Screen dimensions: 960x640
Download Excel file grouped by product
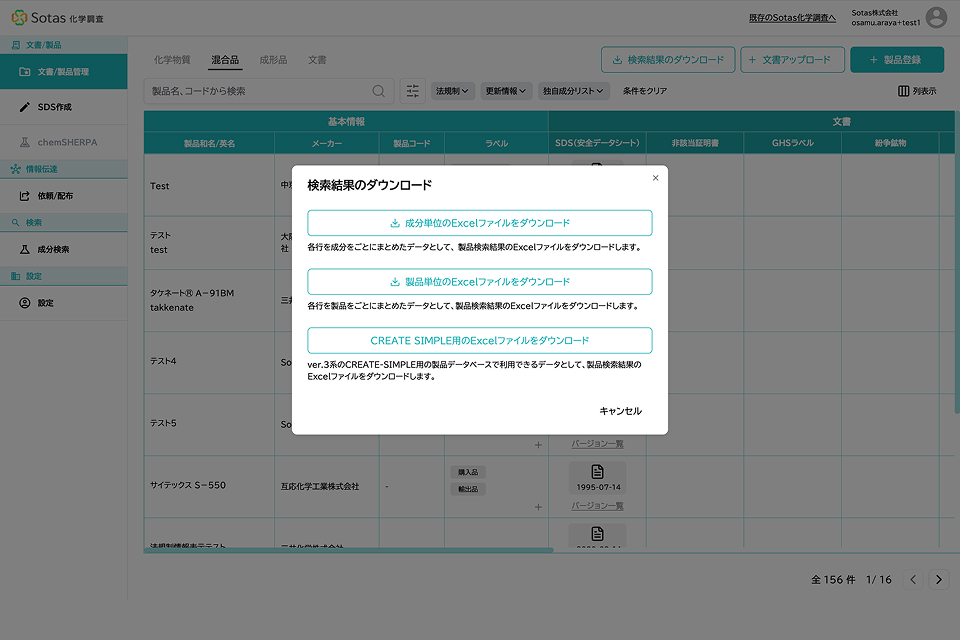(479, 282)
